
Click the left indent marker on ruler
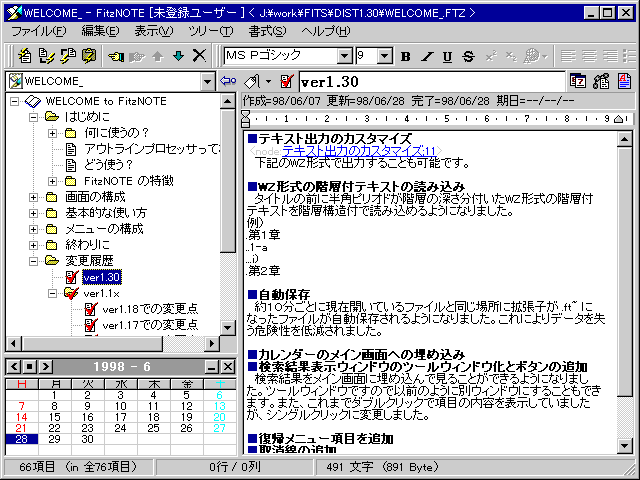click(x=245, y=119)
